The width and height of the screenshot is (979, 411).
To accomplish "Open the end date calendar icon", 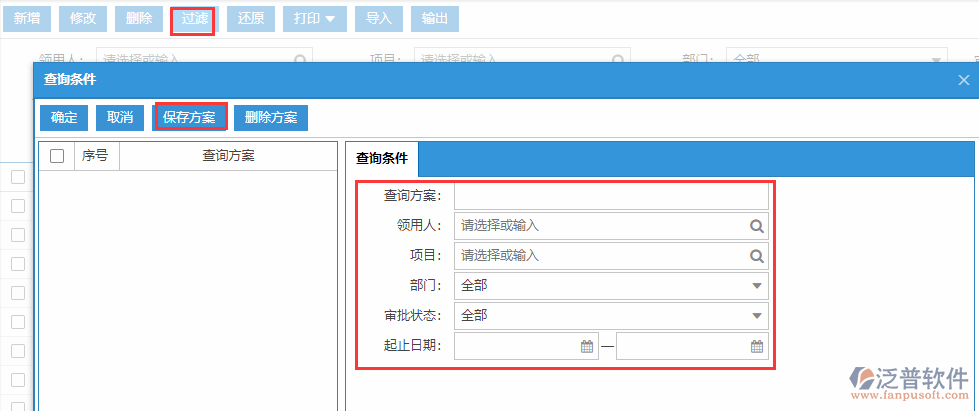I will tap(757, 347).
